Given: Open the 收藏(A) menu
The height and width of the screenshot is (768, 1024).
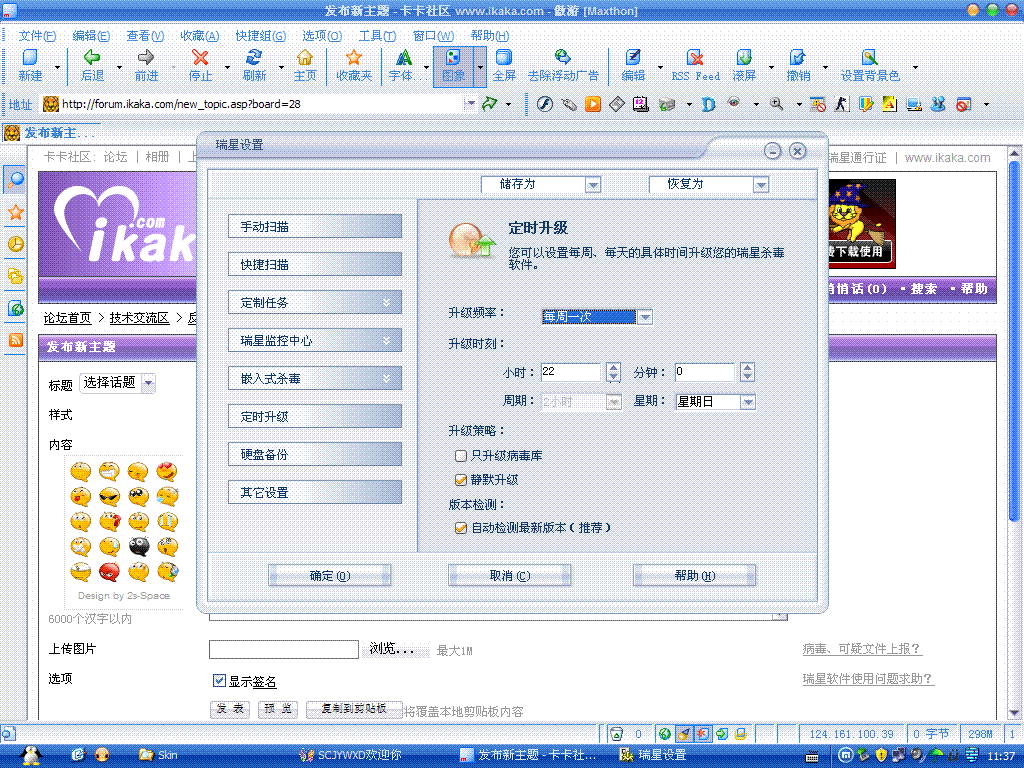Looking at the screenshot, I should (x=200, y=36).
